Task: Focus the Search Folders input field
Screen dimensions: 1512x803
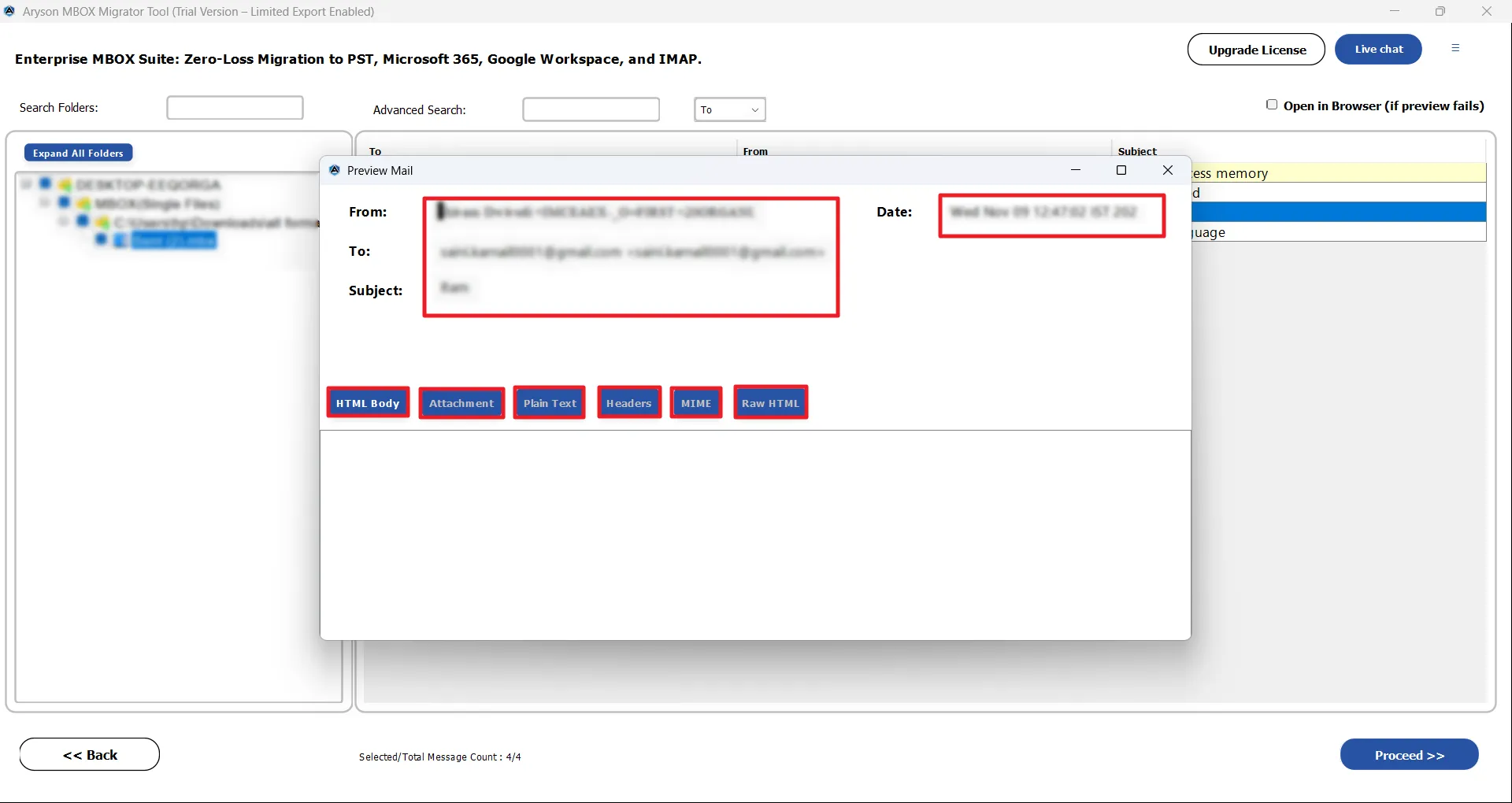Action: click(235, 108)
